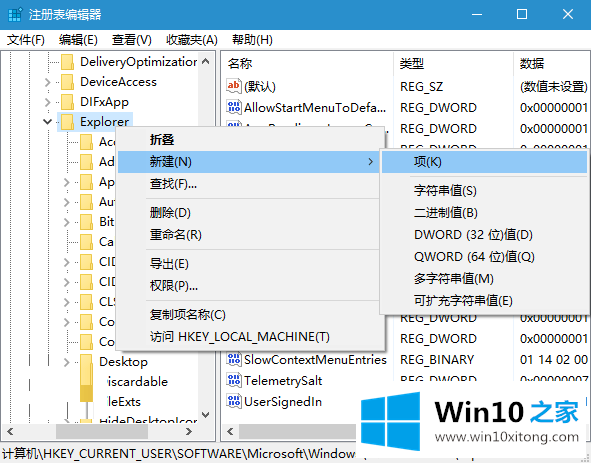The width and height of the screenshot is (591, 463).
Task: Click the REG_BINARY type cell
Action: click(437, 360)
